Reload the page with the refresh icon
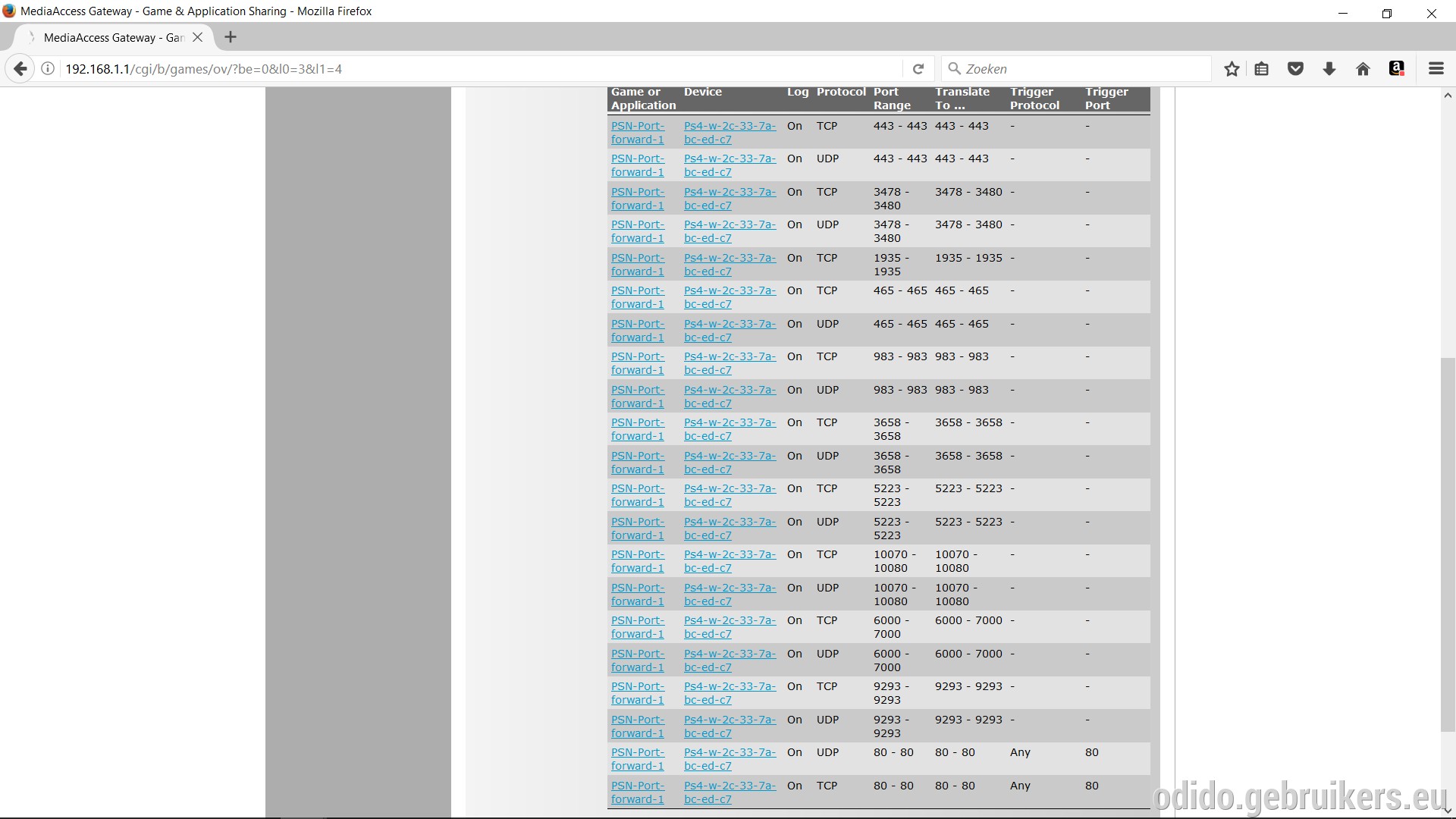This screenshot has width=1456, height=819. pyautogui.click(x=918, y=69)
